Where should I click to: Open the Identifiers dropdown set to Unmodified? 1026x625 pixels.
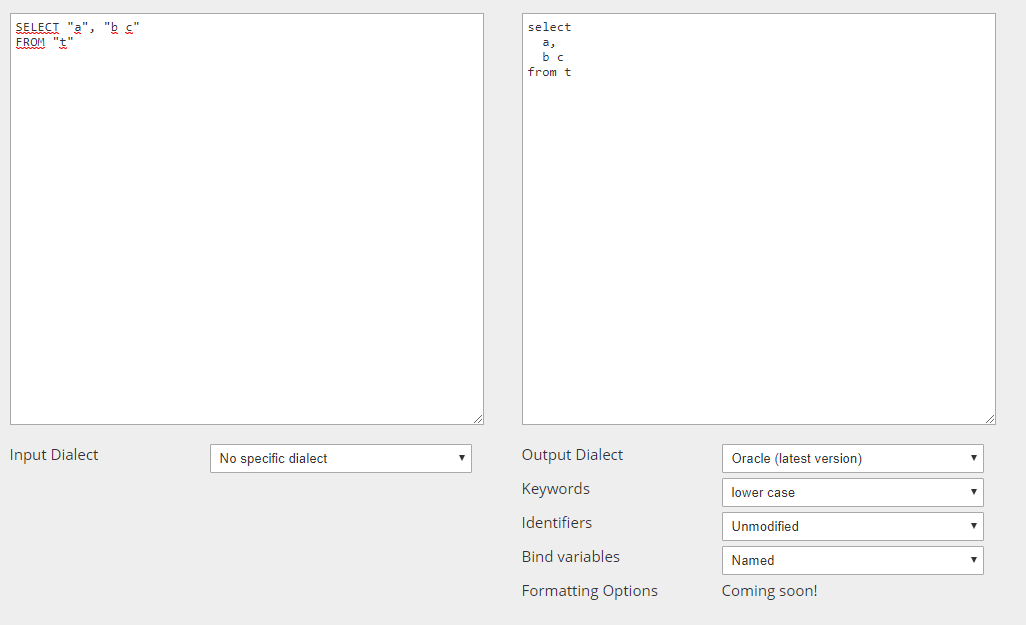coord(853,526)
